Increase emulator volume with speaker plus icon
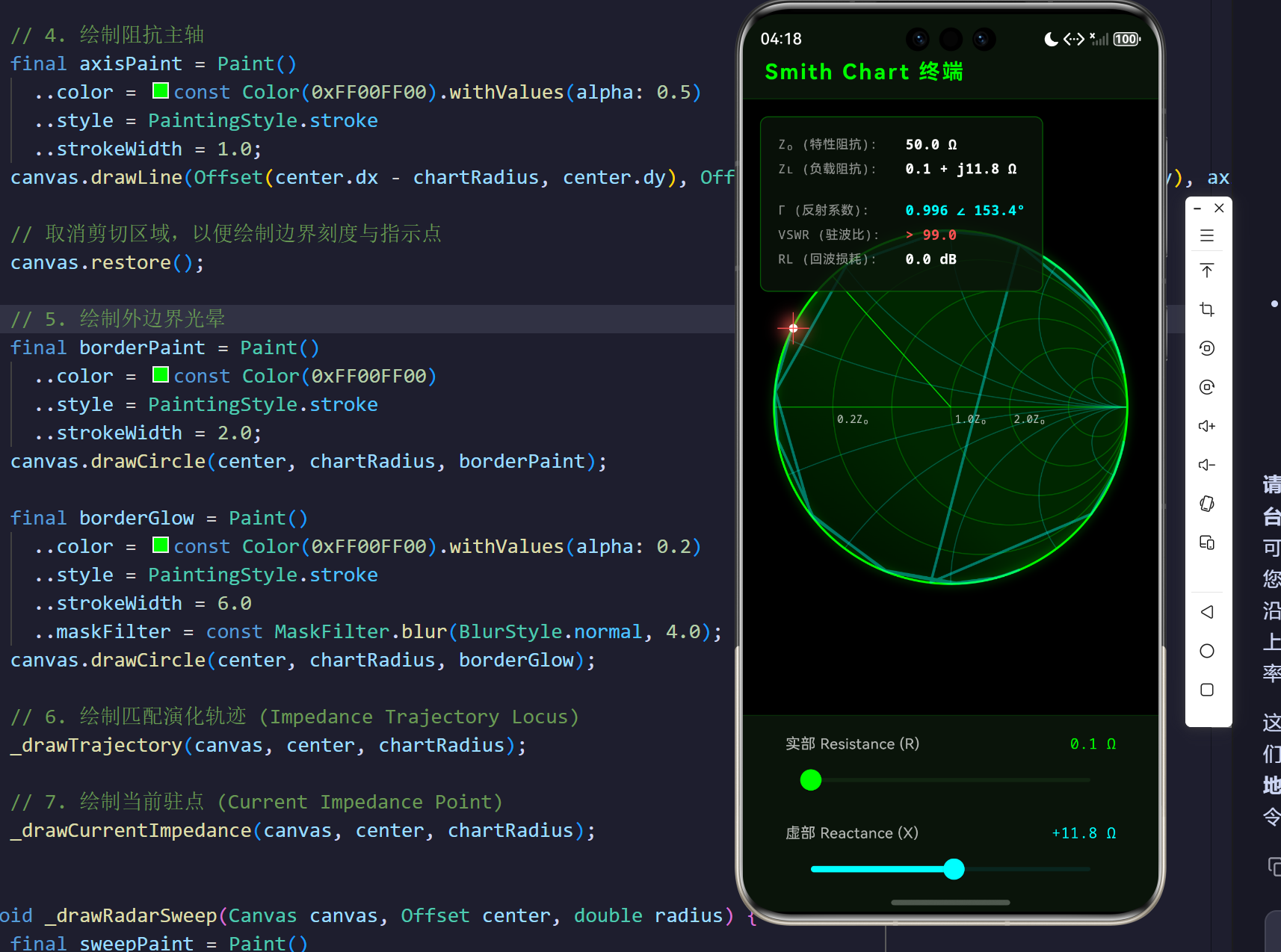Viewport: 1281px width, 952px height. (1207, 426)
